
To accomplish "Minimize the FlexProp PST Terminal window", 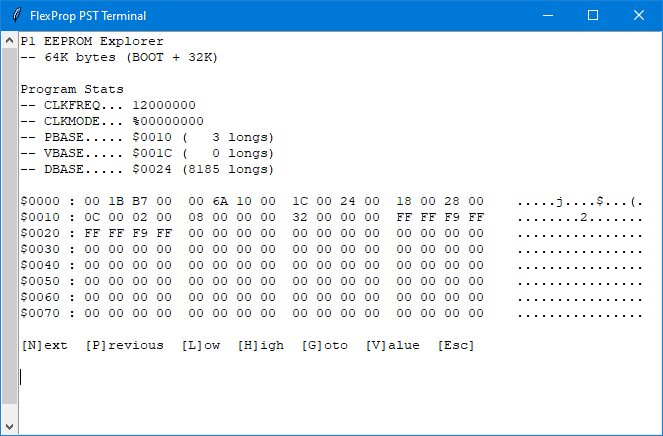I will (547, 15).
